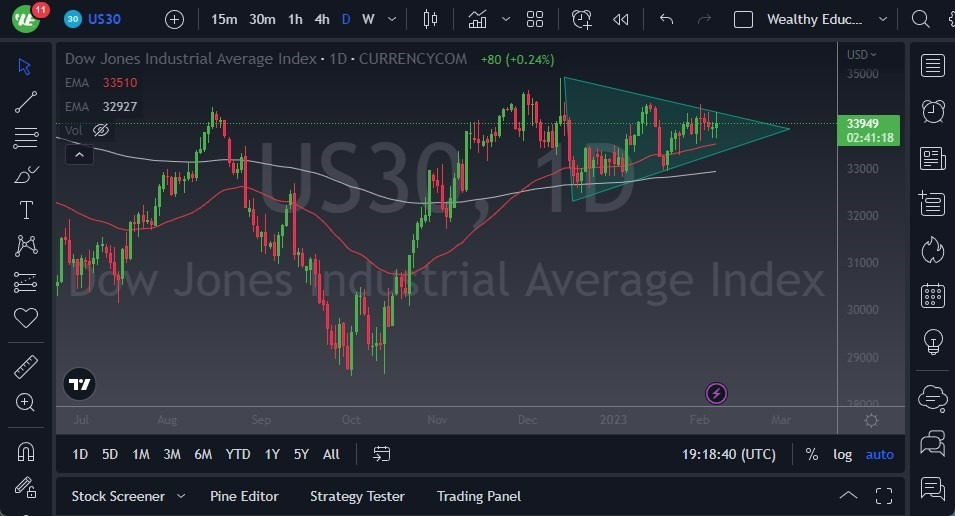955x516 pixels.
Task: Open the patterns drawing tool
Action: pos(26,246)
